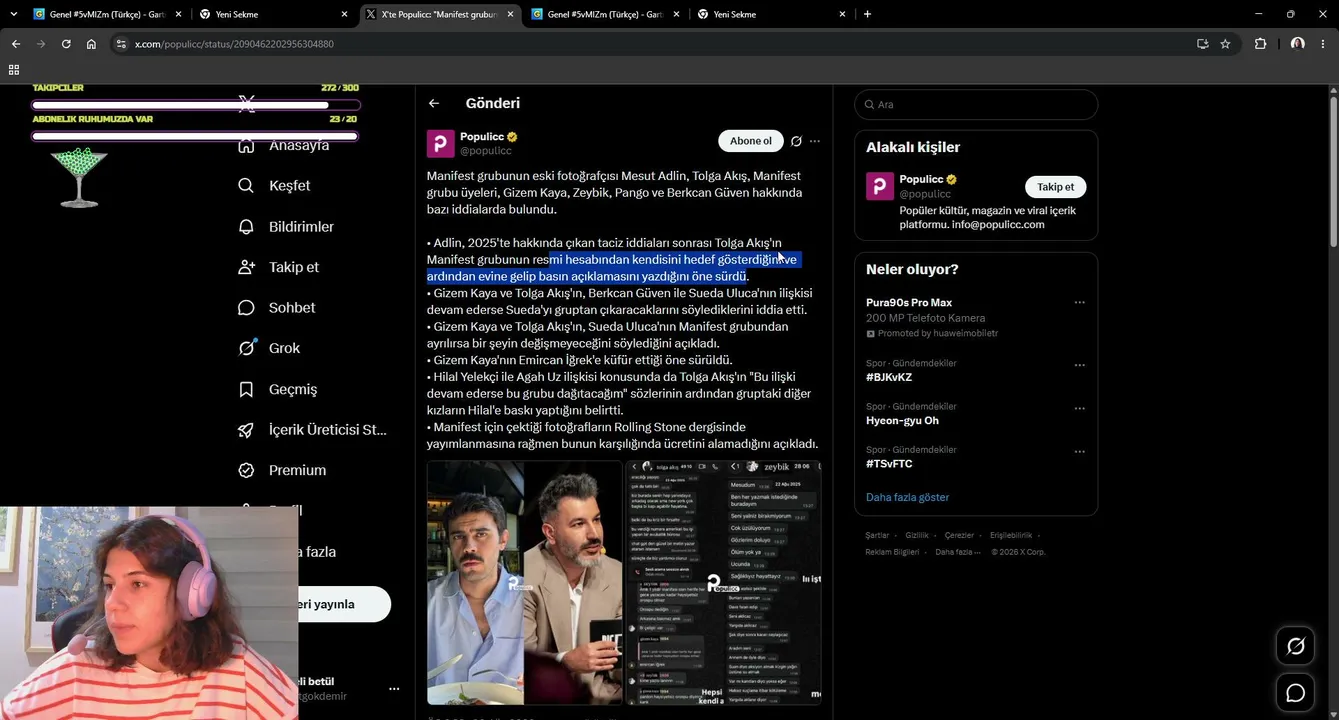Open the Erişilebilirlik footer link
Viewport: 1339px width, 720px height.
click(1011, 536)
